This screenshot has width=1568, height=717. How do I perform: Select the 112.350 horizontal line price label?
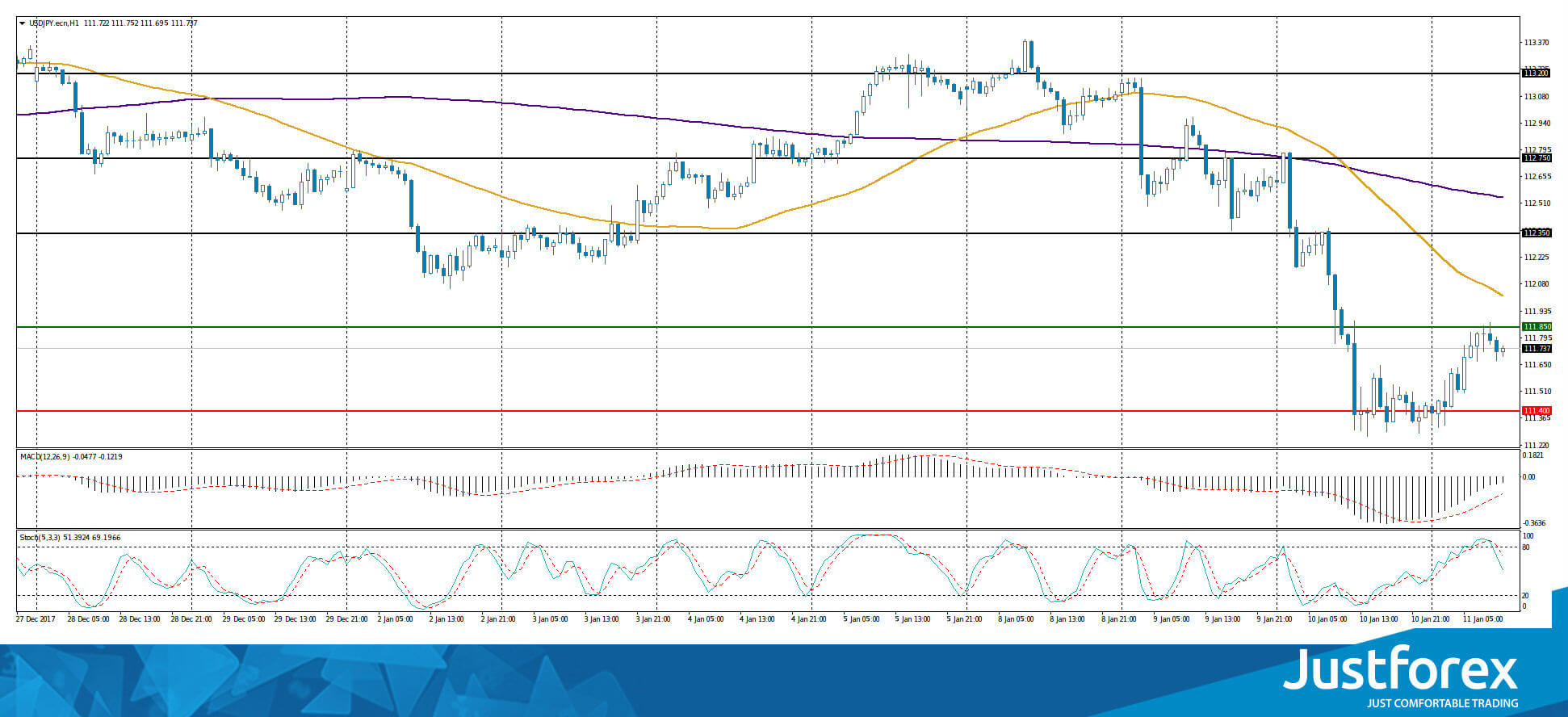tap(1536, 233)
